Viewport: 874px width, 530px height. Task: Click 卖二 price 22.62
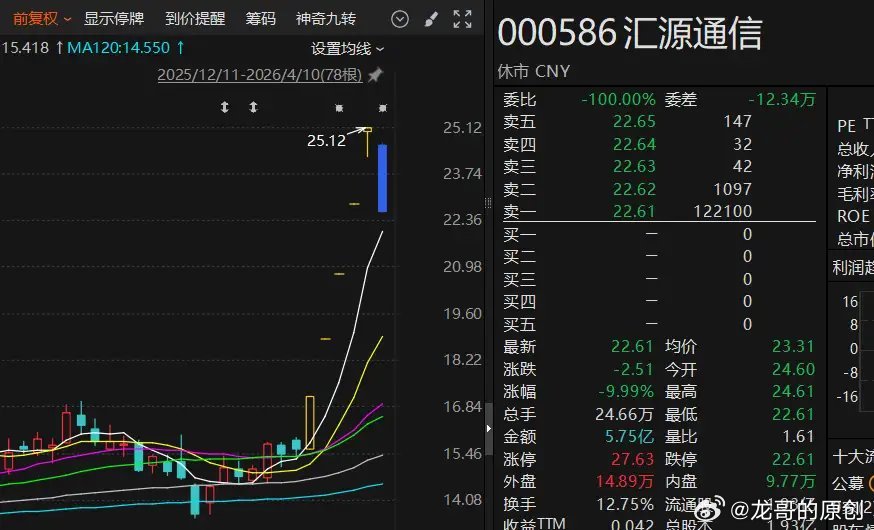click(634, 189)
